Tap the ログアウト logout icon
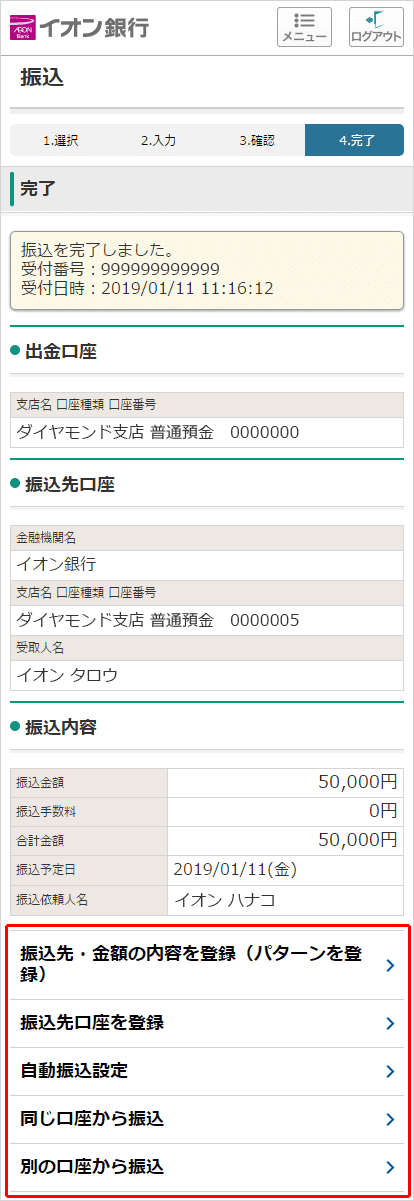The height and width of the screenshot is (1201, 414). pyautogui.click(x=376, y=27)
